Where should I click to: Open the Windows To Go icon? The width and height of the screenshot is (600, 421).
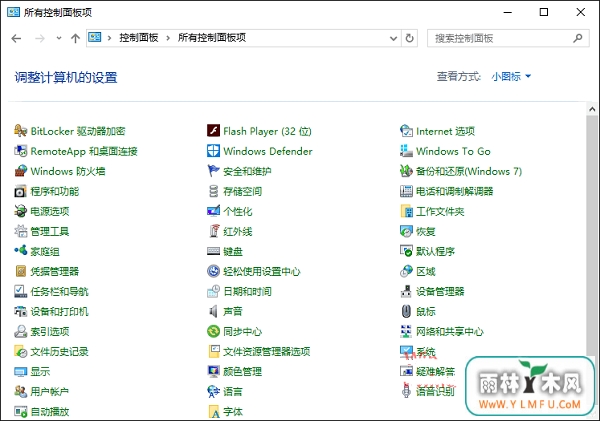point(406,151)
